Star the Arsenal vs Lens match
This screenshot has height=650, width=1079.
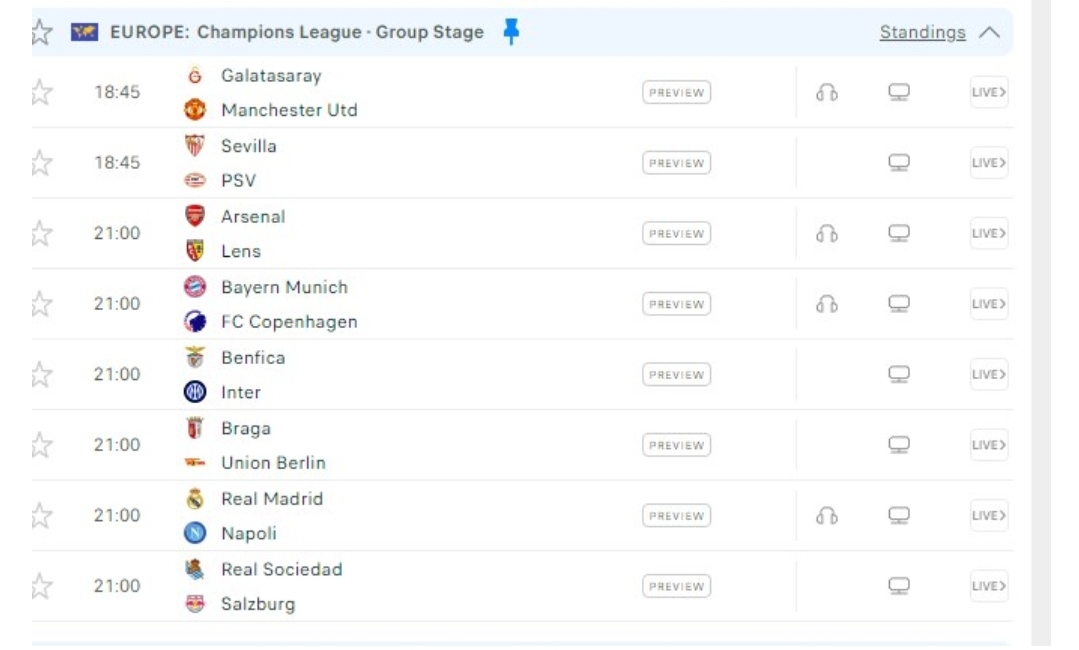[x=41, y=234]
